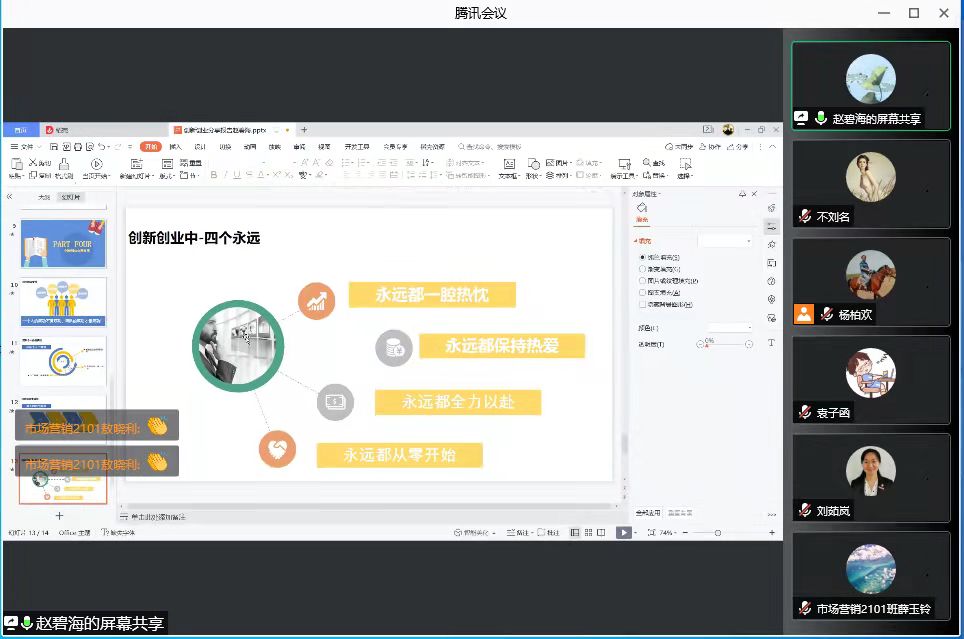964x639 pixels.
Task: Click the fill bucket icon in properties panel
Action: (x=642, y=208)
